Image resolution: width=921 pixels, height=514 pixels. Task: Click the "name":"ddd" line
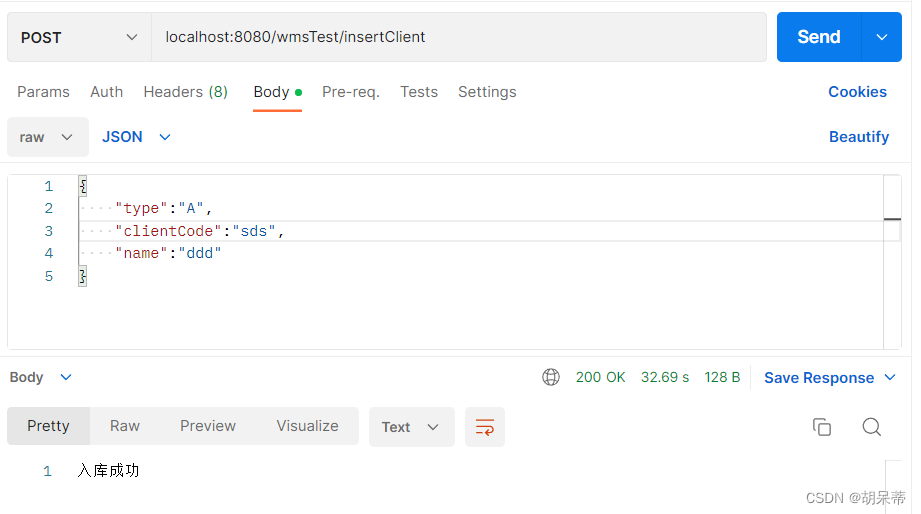(168, 253)
